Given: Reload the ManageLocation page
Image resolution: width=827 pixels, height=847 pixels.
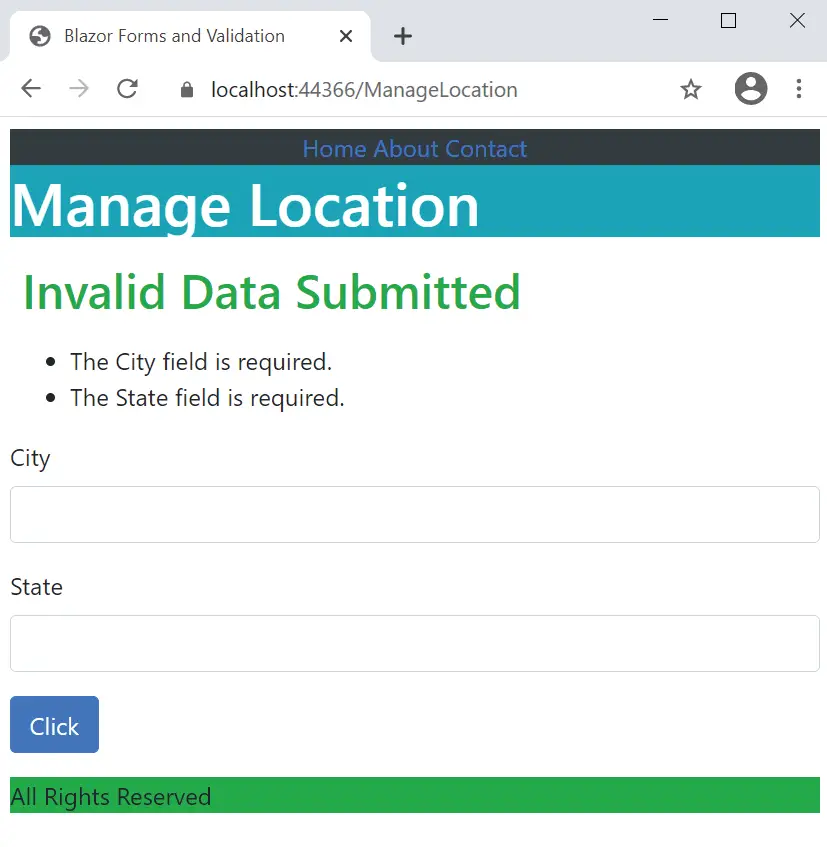Looking at the screenshot, I should 127,89.
